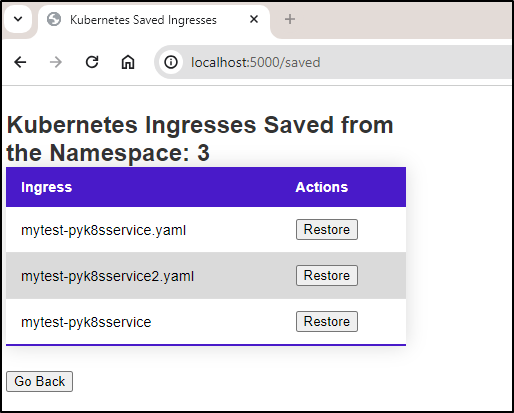Open a new tab with plus icon
This screenshot has height=413, width=514.
290,19
